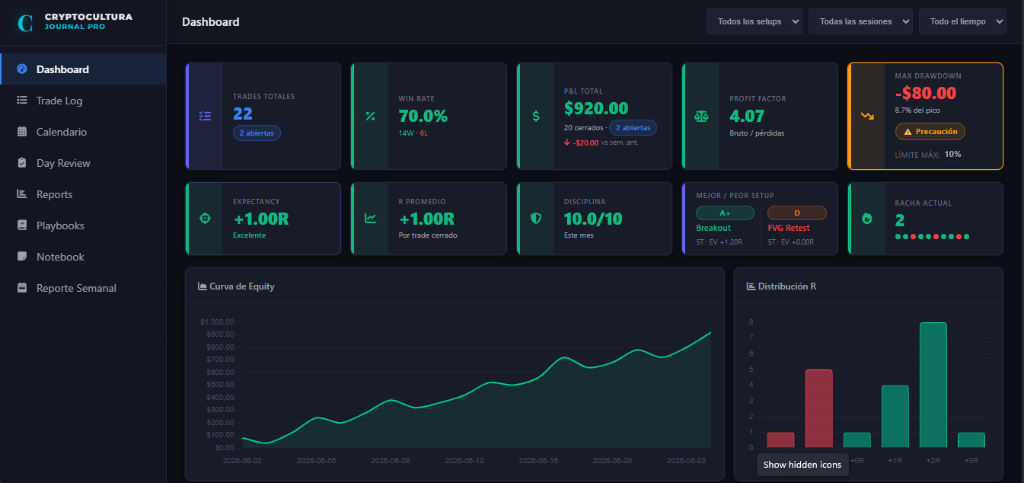Click the Disciplina shield icon

[x=536, y=219]
